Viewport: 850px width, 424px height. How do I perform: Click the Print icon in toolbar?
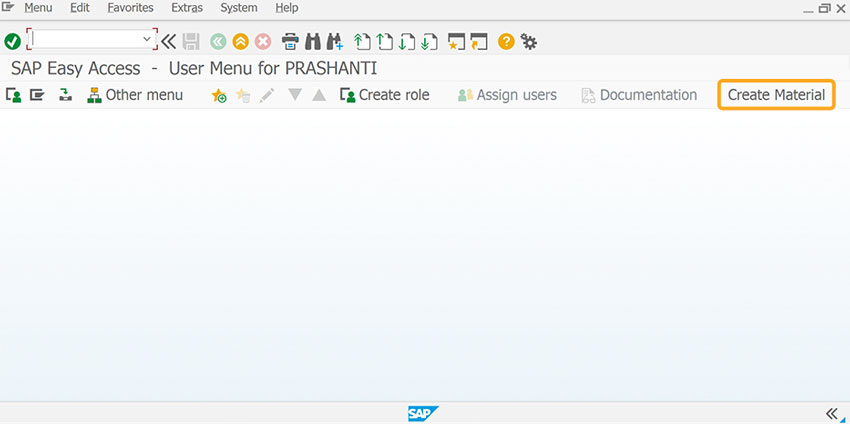pos(291,42)
